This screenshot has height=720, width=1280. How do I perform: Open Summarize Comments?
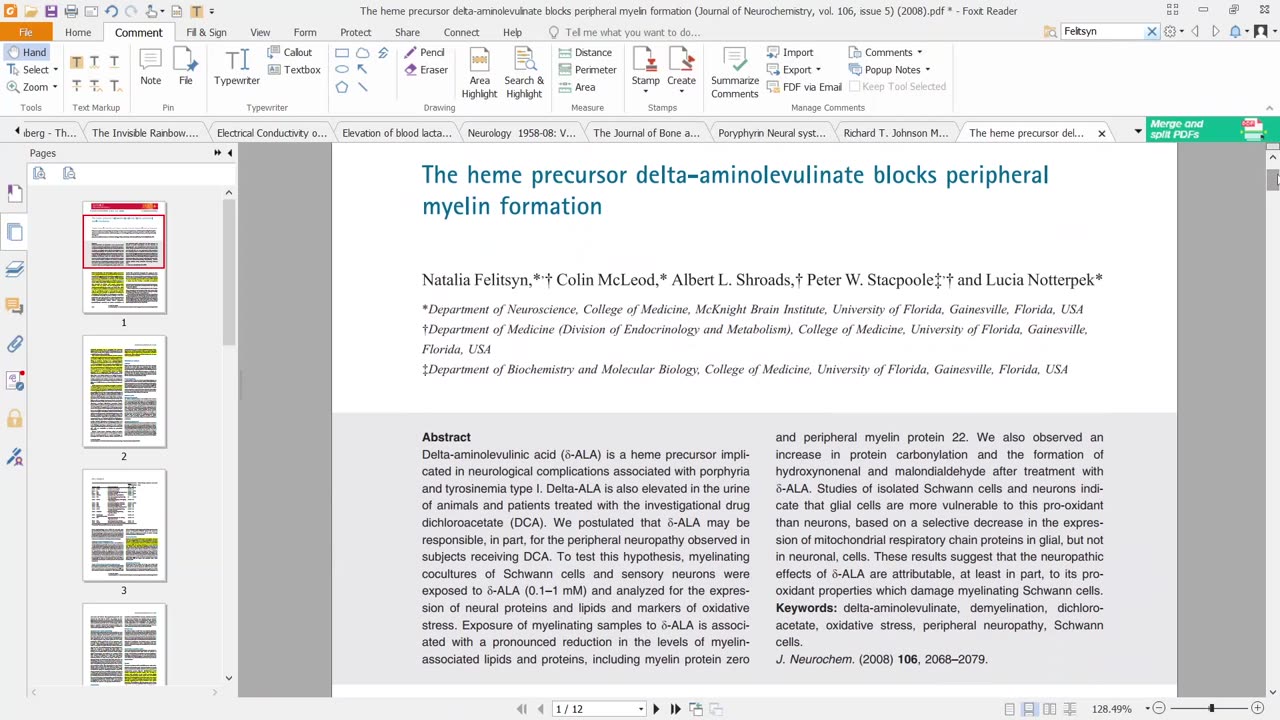pos(735,73)
